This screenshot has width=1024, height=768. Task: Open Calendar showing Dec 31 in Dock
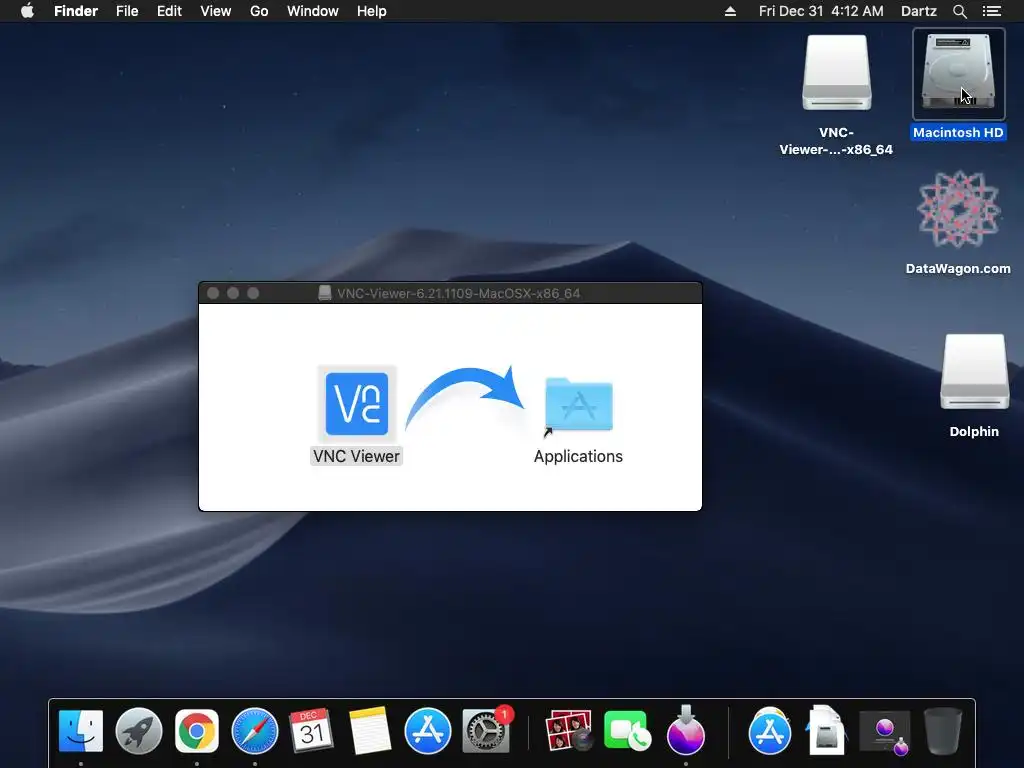click(x=312, y=730)
